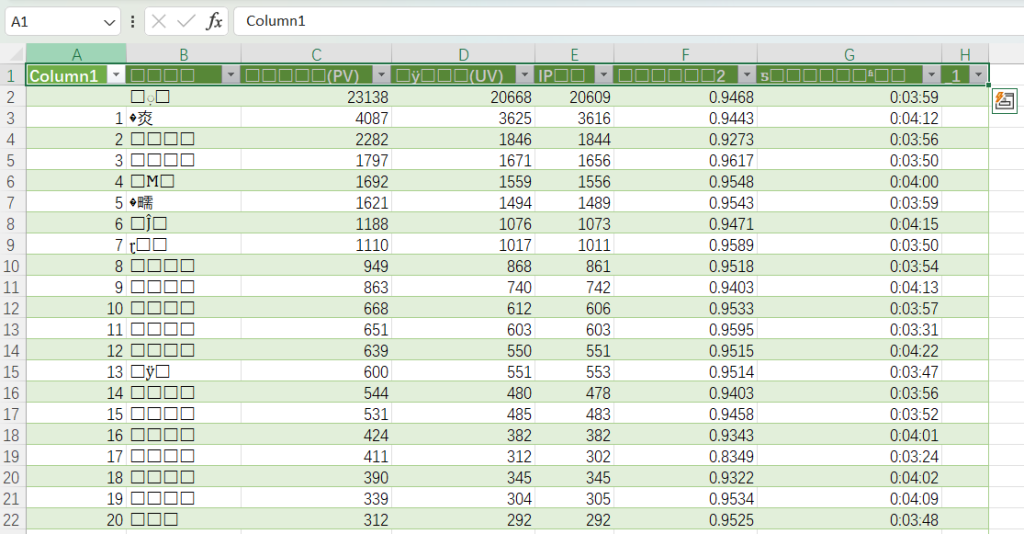Select column C by its header letter

316,54
